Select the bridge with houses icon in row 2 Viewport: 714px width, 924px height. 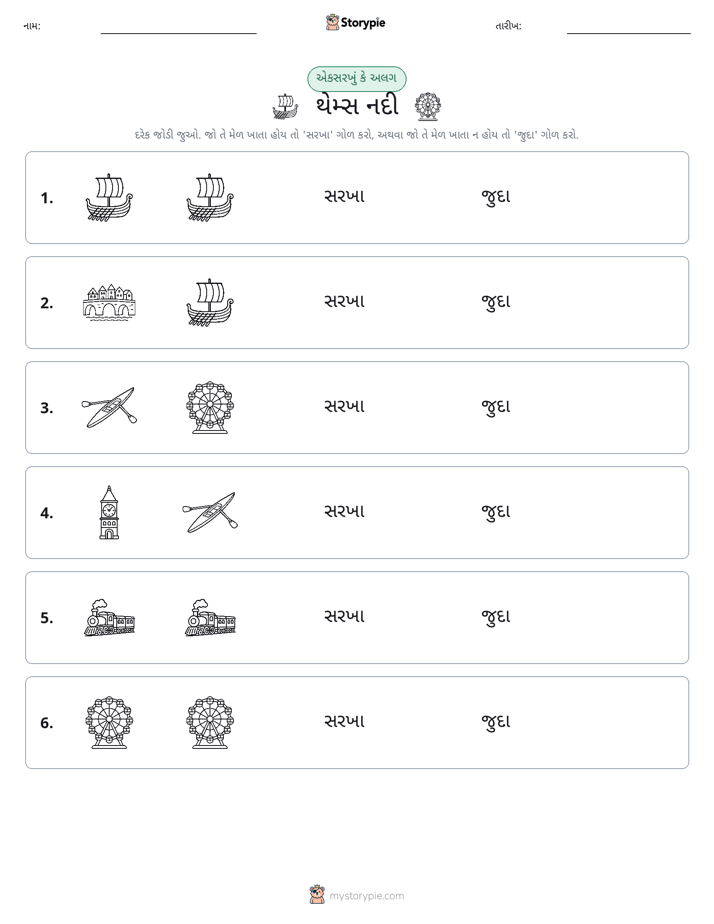point(109,302)
